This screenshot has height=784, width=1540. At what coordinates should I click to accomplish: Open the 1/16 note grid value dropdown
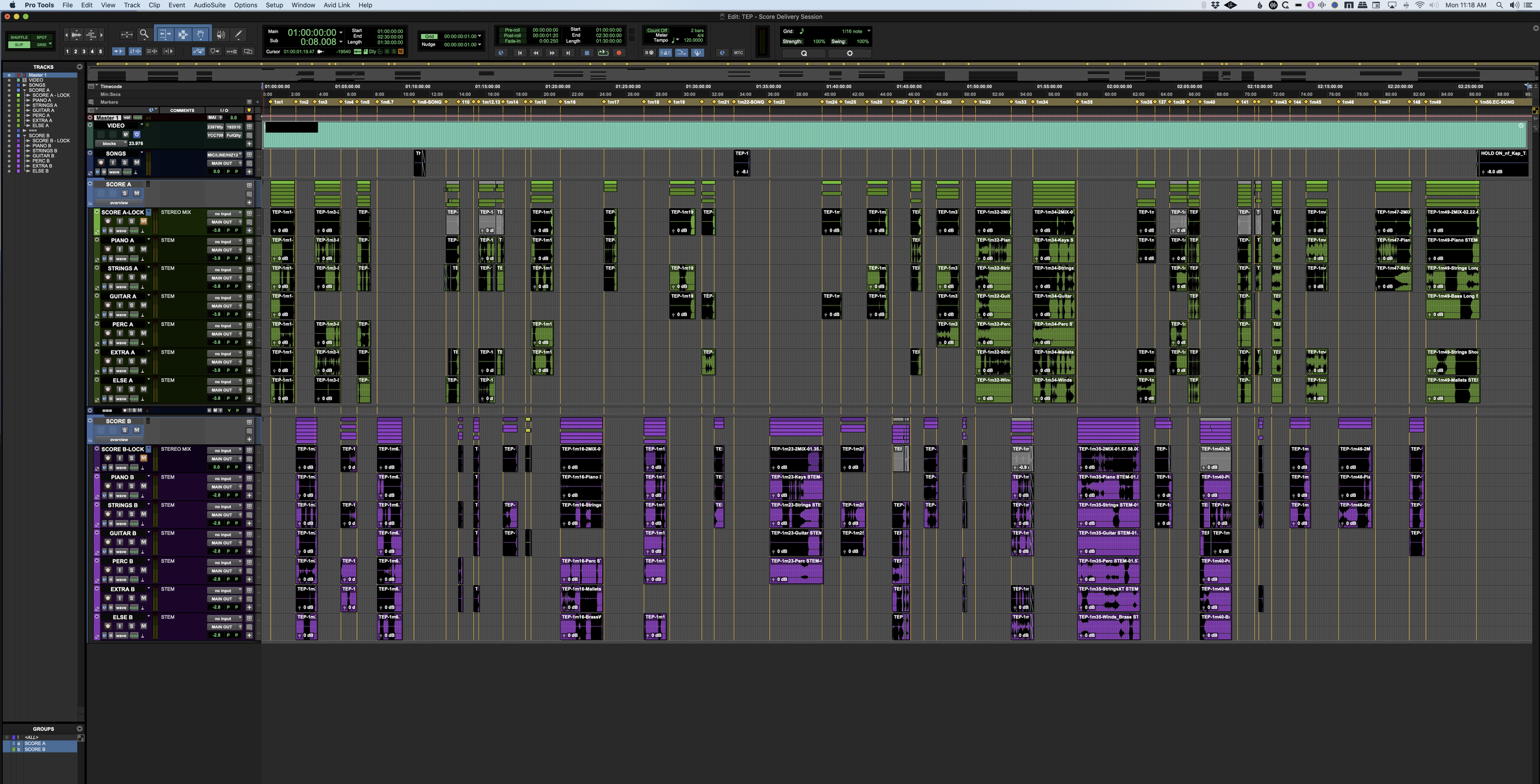click(x=869, y=30)
